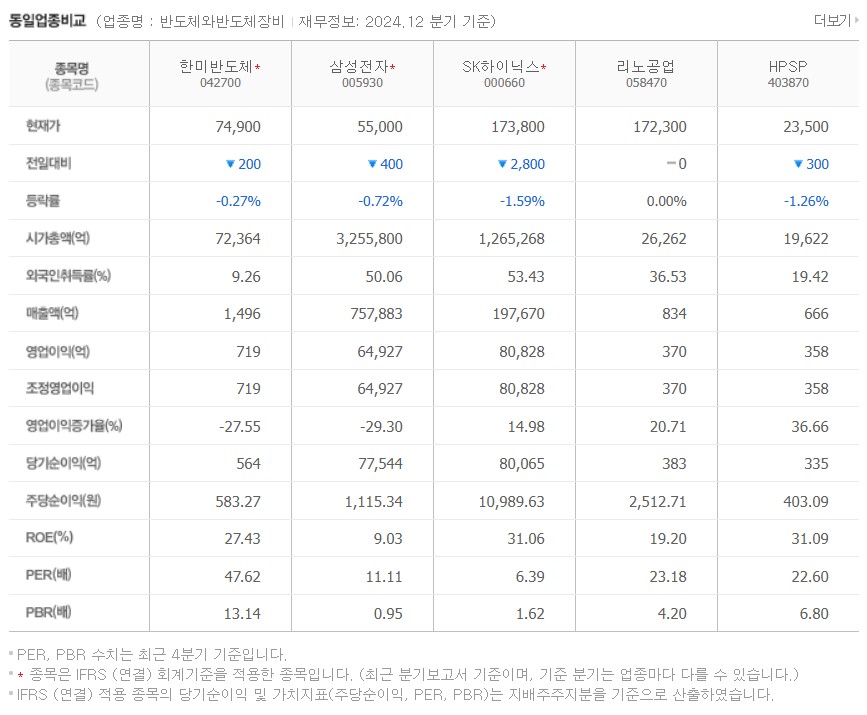Select the 전일대비 row label
Viewport: 867px width, 715px height.
point(49,164)
